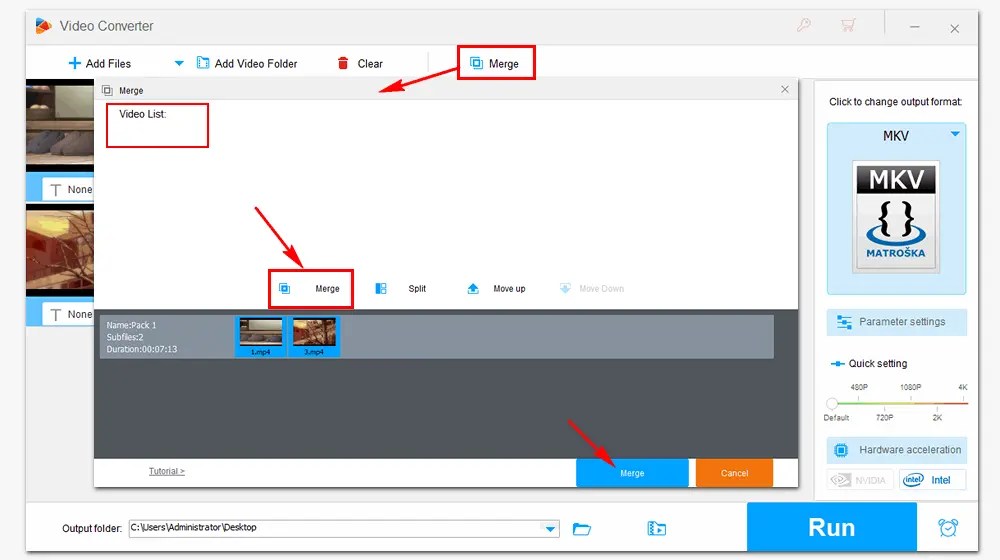Image resolution: width=1000 pixels, height=560 pixels.
Task: Click the Merge button in top toolbar
Action: (495, 63)
